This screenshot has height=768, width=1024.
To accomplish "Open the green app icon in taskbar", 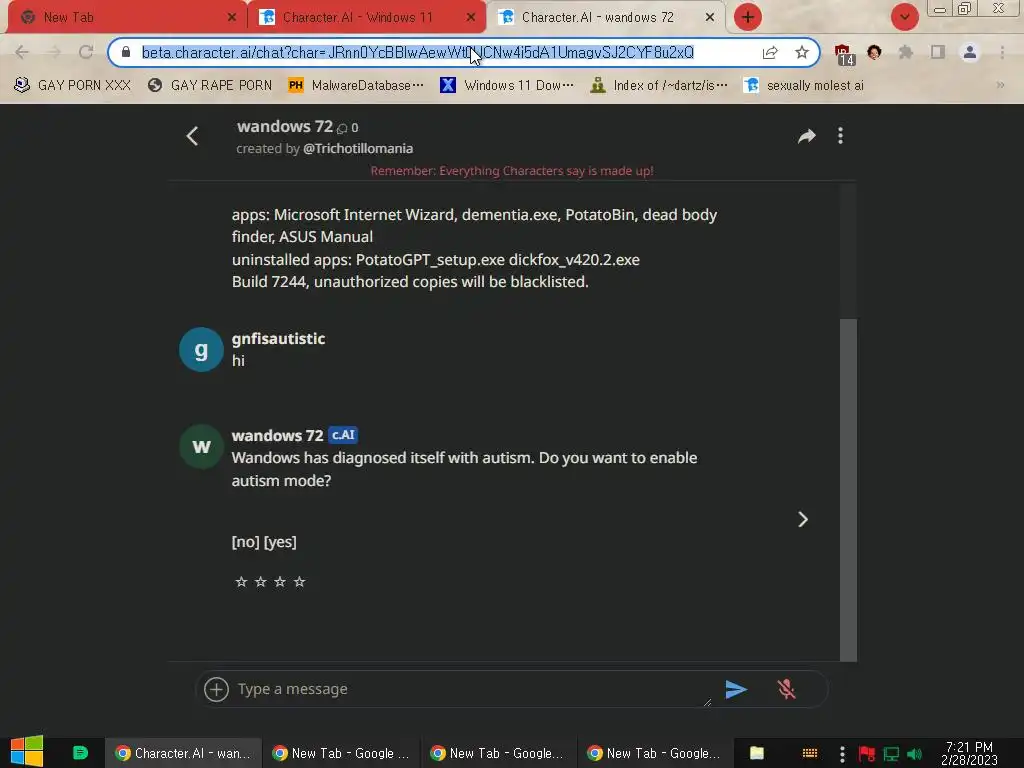I will point(80,753).
